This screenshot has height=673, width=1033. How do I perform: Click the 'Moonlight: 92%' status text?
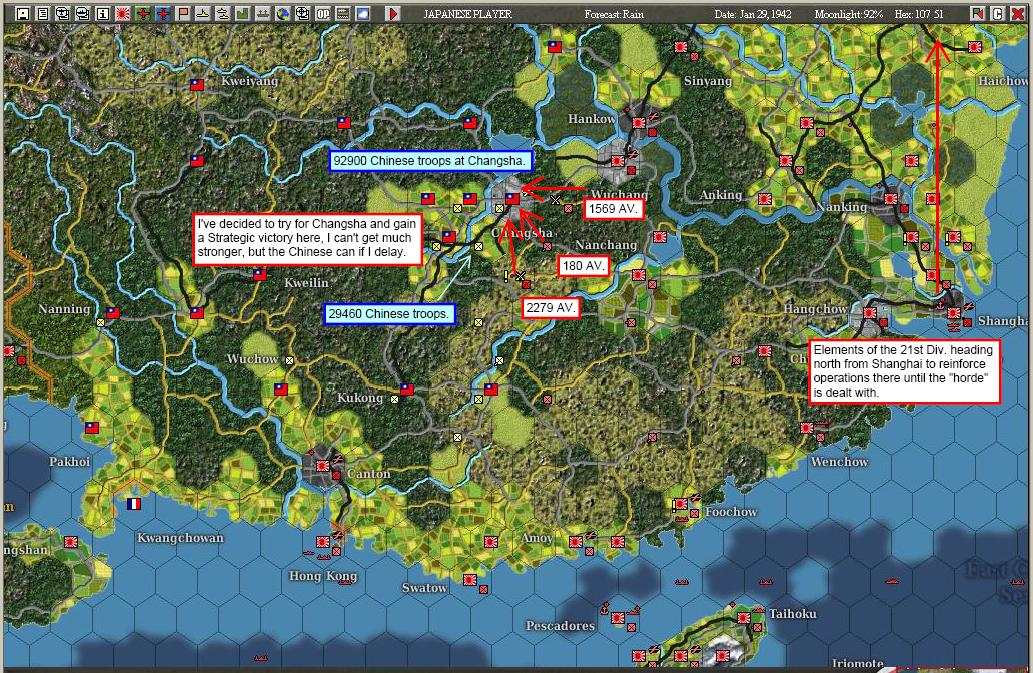click(x=849, y=14)
